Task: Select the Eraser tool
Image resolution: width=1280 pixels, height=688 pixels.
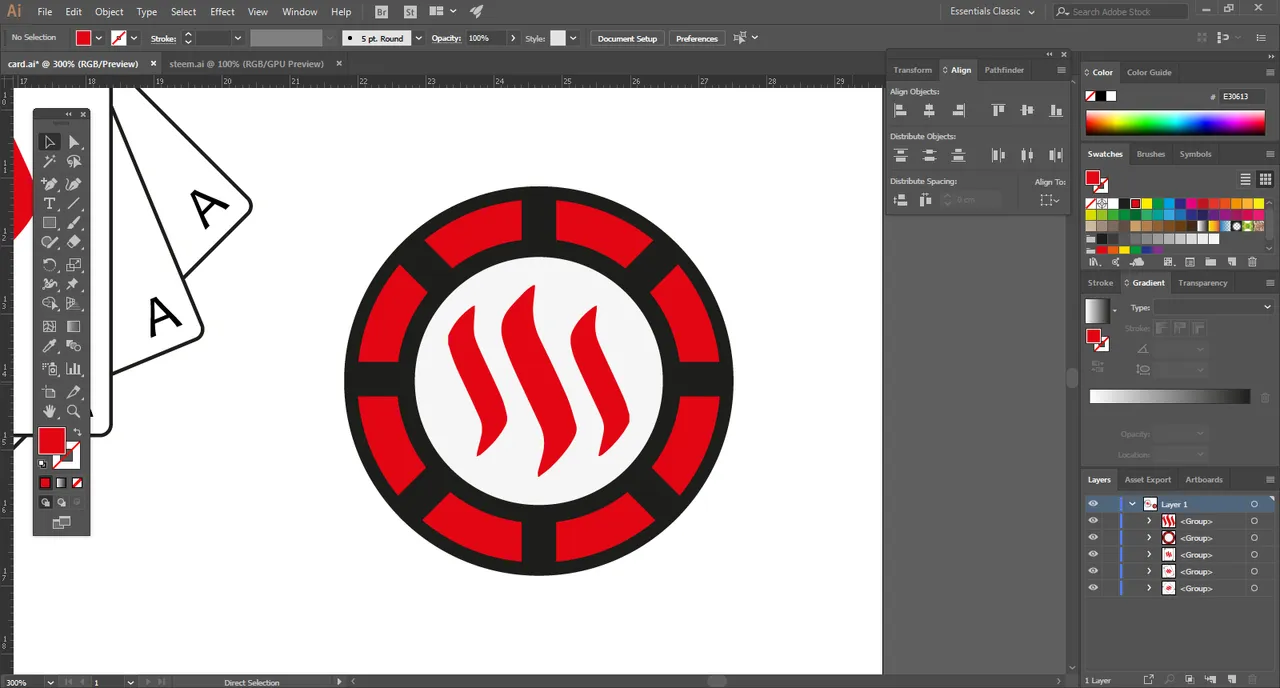Action: (x=74, y=242)
